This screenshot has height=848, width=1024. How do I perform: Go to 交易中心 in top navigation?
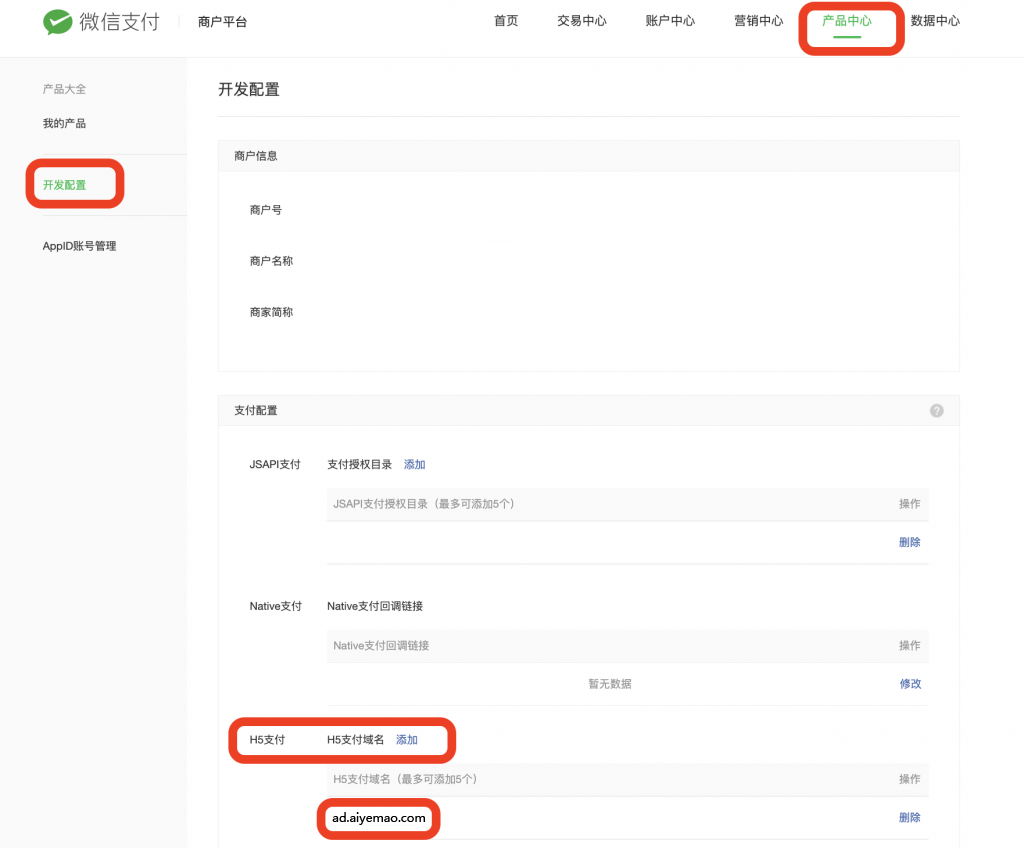click(x=581, y=21)
